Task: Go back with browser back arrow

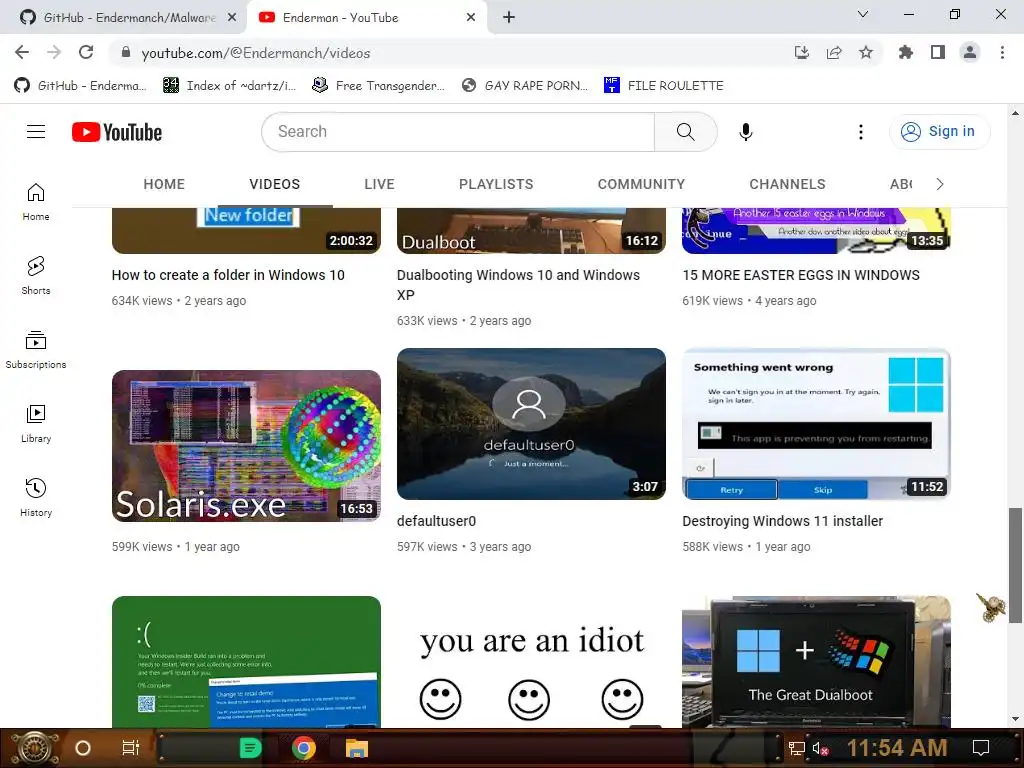Action: [22, 52]
